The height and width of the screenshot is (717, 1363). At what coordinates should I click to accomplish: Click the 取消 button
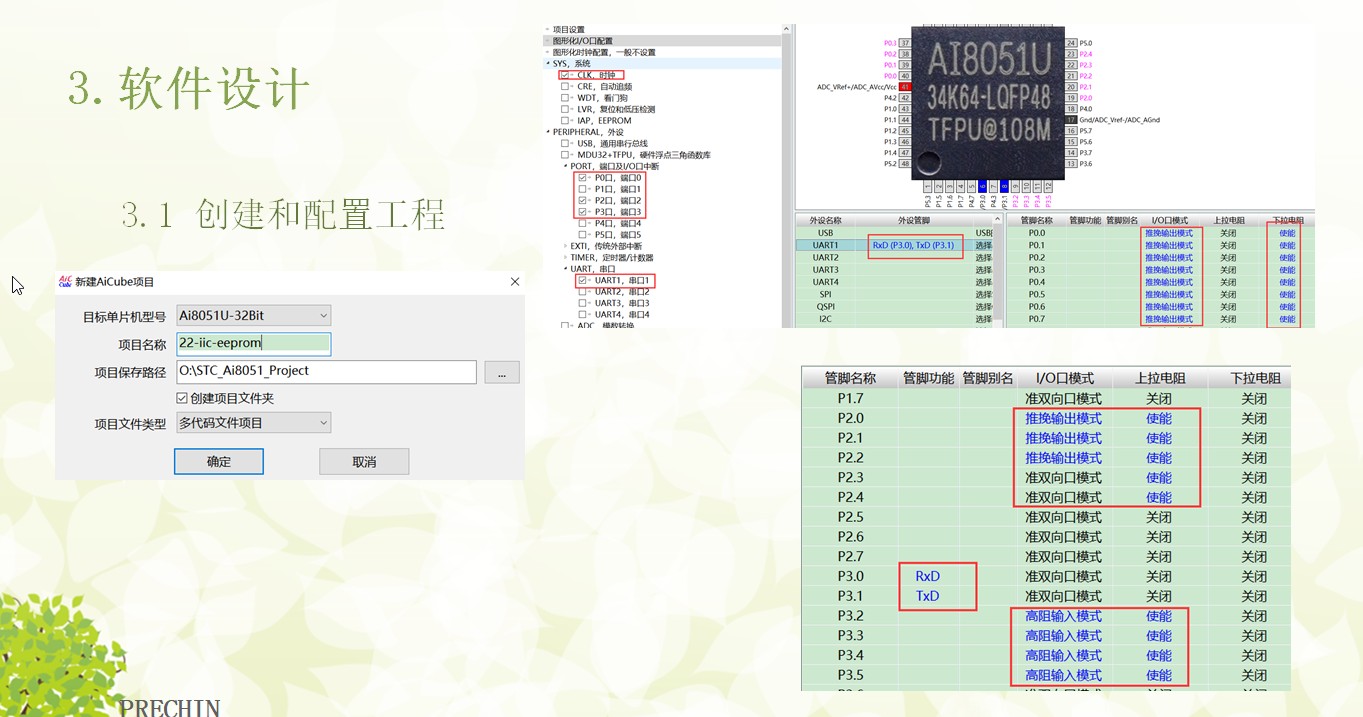[x=364, y=462]
